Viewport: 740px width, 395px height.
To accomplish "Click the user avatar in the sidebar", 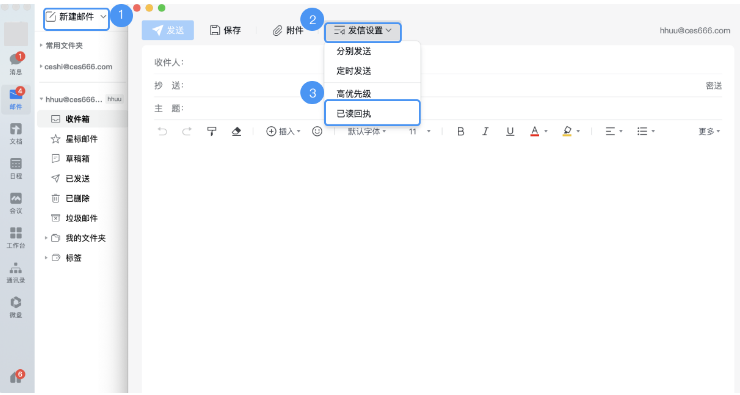I will pos(16,34).
